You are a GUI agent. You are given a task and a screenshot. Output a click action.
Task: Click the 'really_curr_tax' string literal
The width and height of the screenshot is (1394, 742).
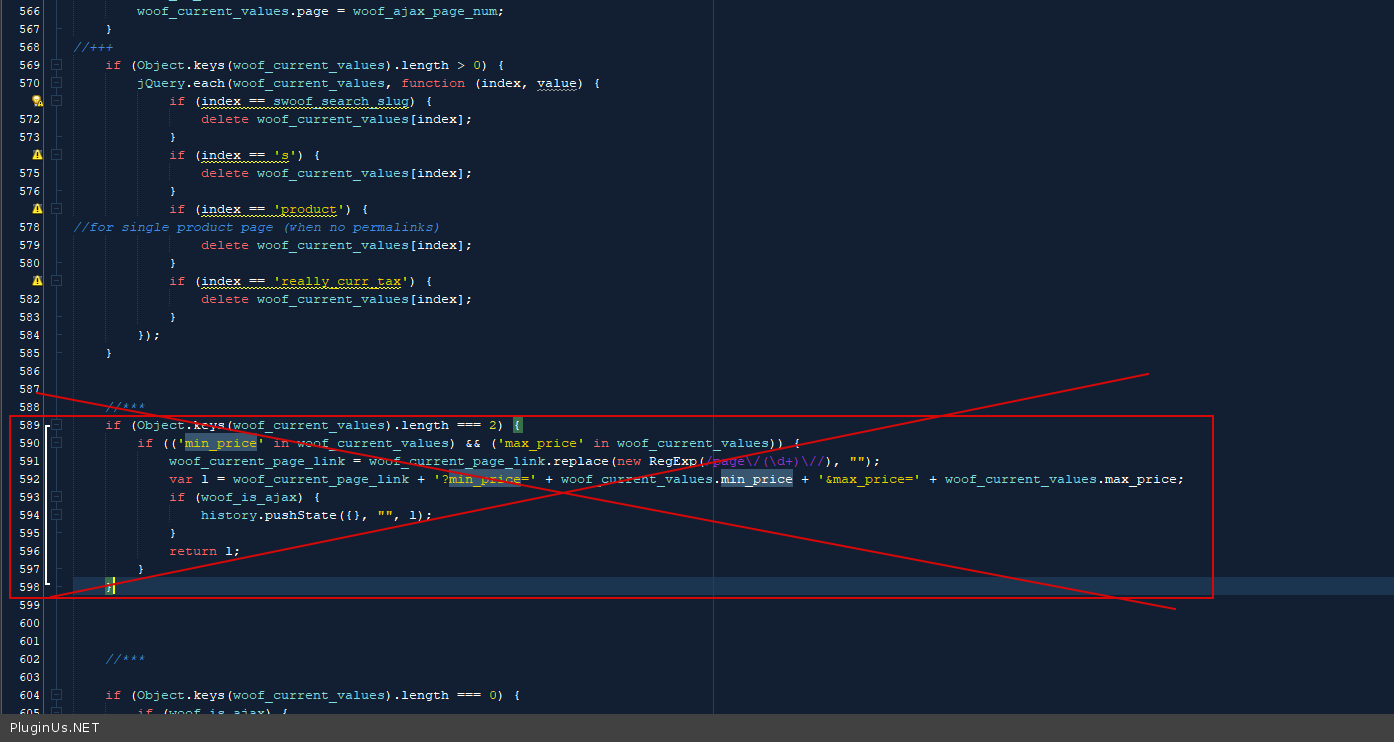point(341,281)
